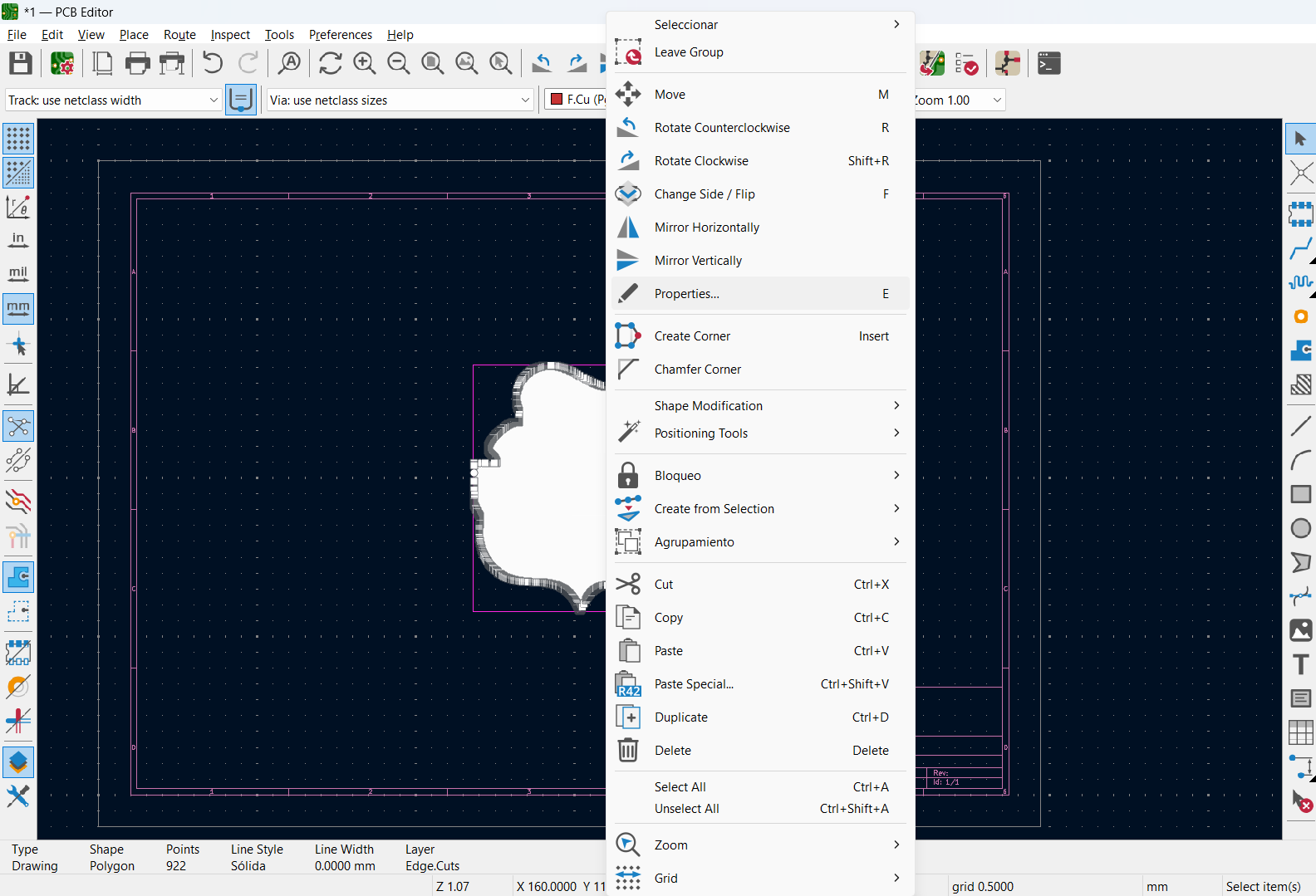Expand the Shape Modification submenu
This screenshot has height=896, width=1316.
pos(760,405)
